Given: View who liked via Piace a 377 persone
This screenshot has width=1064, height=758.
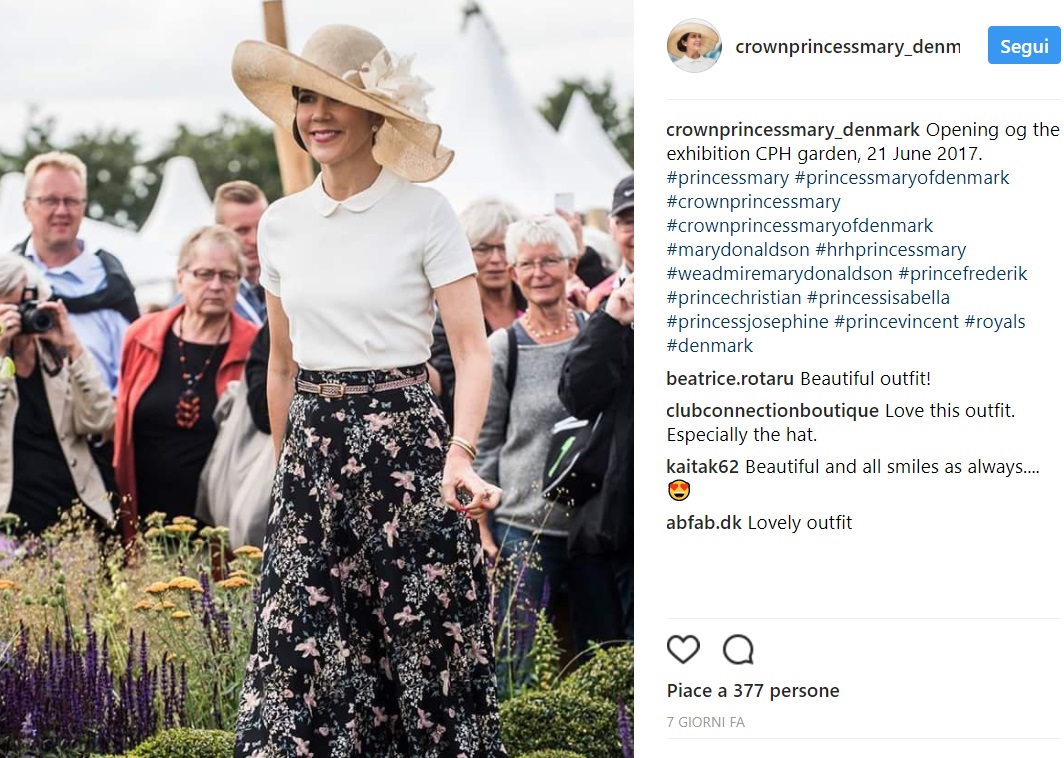Looking at the screenshot, I should tap(753, 691).
